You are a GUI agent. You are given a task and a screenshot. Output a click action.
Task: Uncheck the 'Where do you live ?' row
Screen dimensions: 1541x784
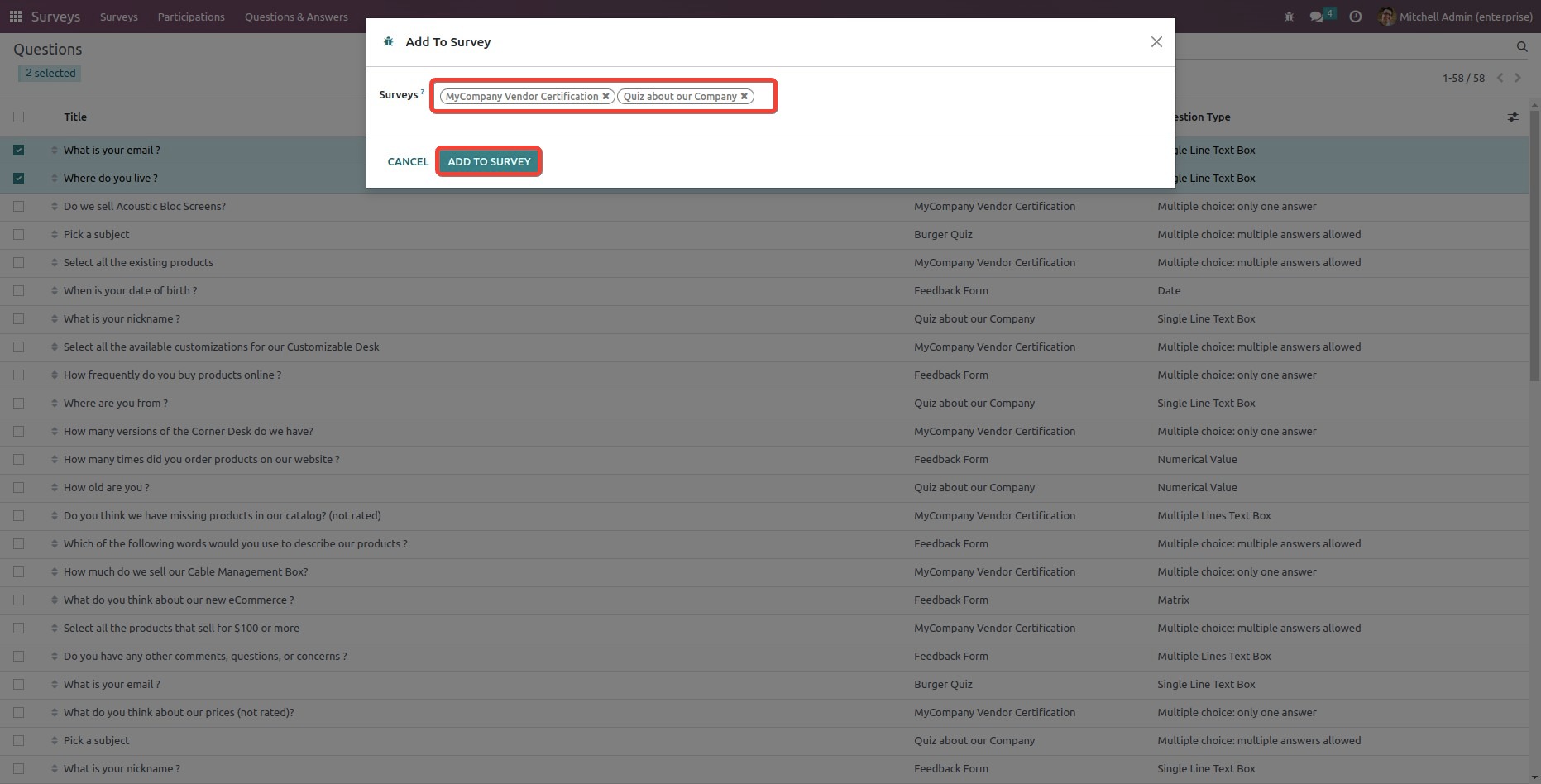(19, 179)
